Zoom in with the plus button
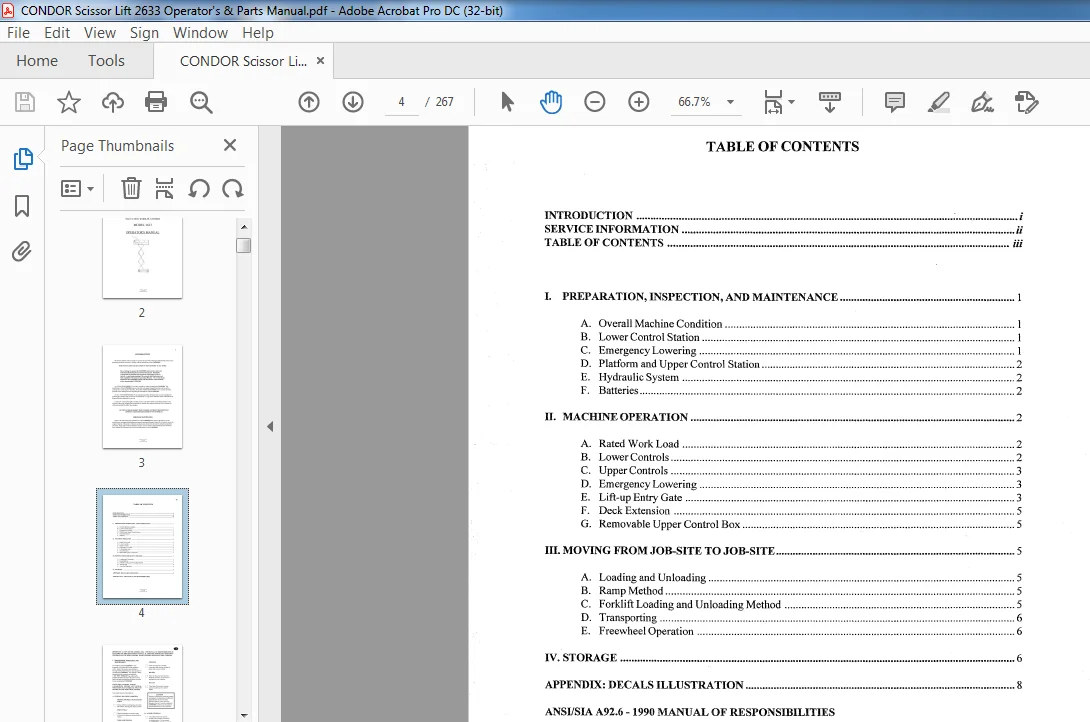 (638, 102)
